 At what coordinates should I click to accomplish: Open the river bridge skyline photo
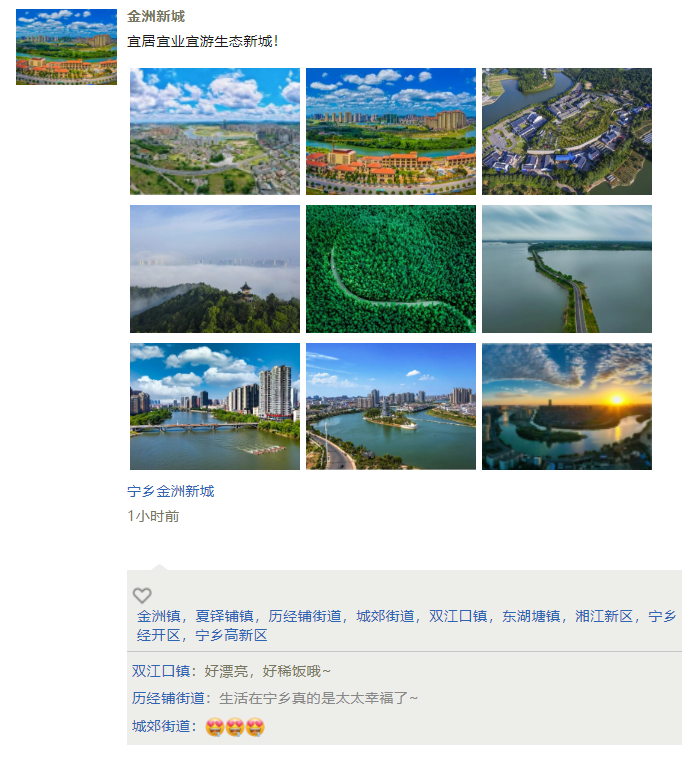point(215,406)
